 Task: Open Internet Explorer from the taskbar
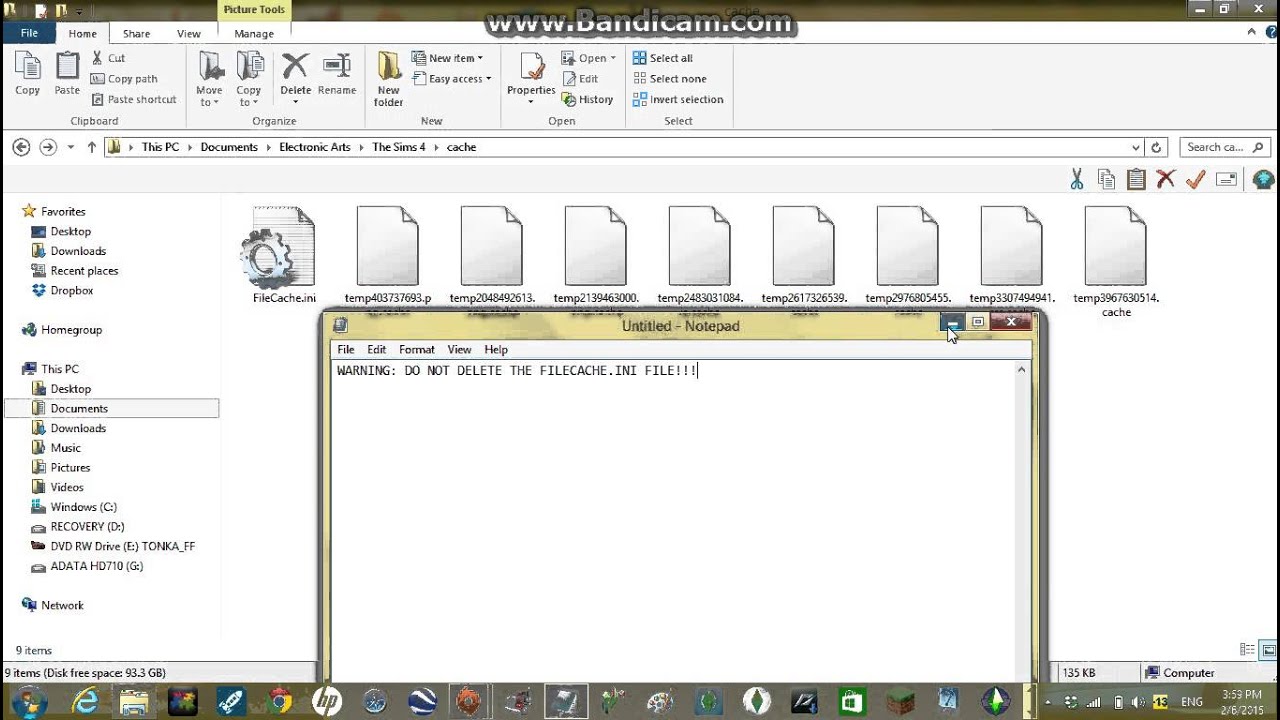[86, 702]
